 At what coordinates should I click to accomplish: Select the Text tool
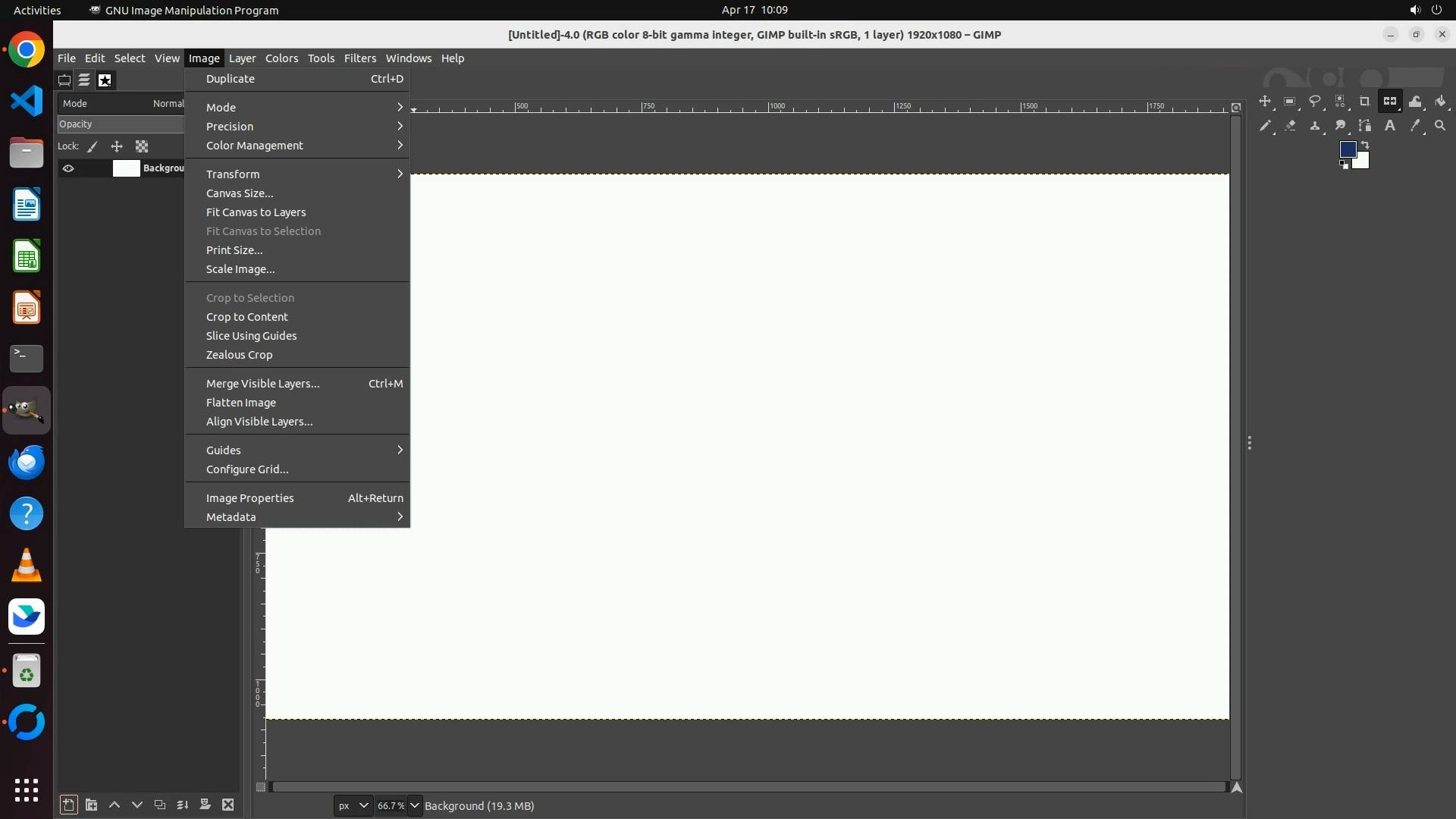[1390, 126]
